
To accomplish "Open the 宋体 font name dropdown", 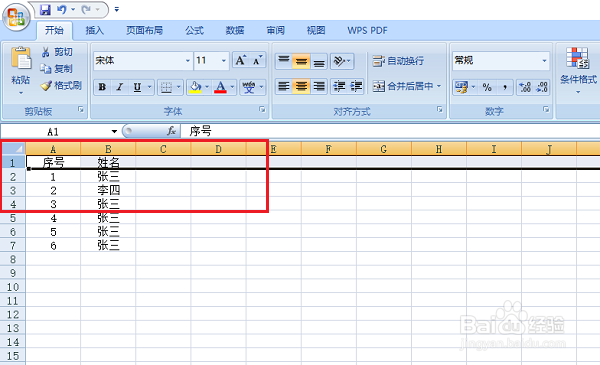I will 188,60.
